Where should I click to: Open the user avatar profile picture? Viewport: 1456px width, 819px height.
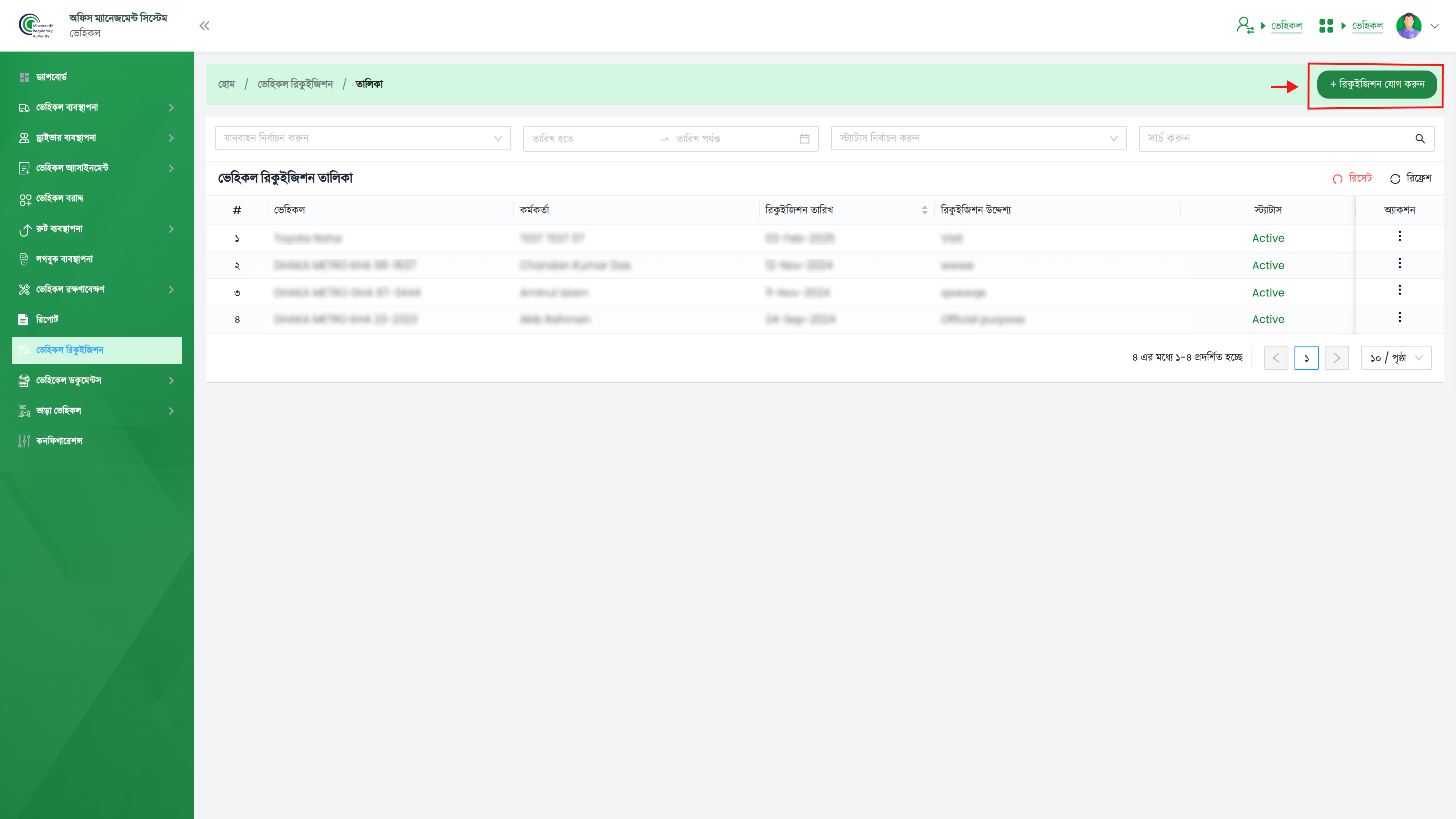pyautogui.click(x=1409, y=26)
